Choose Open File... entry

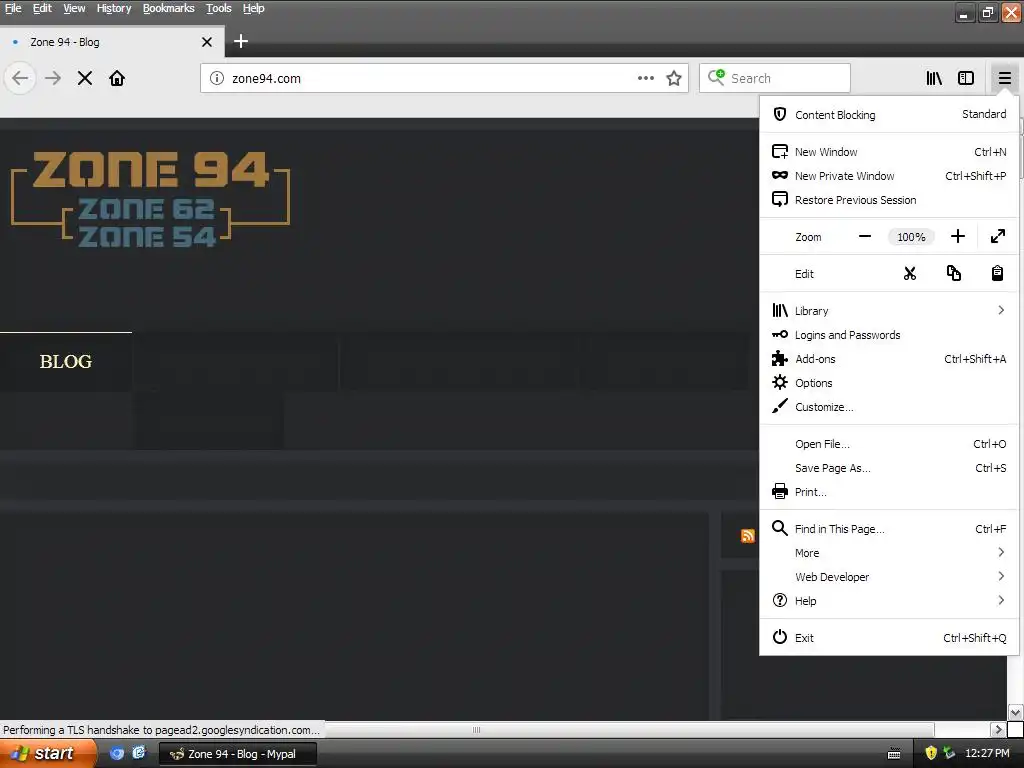point(889,444)
